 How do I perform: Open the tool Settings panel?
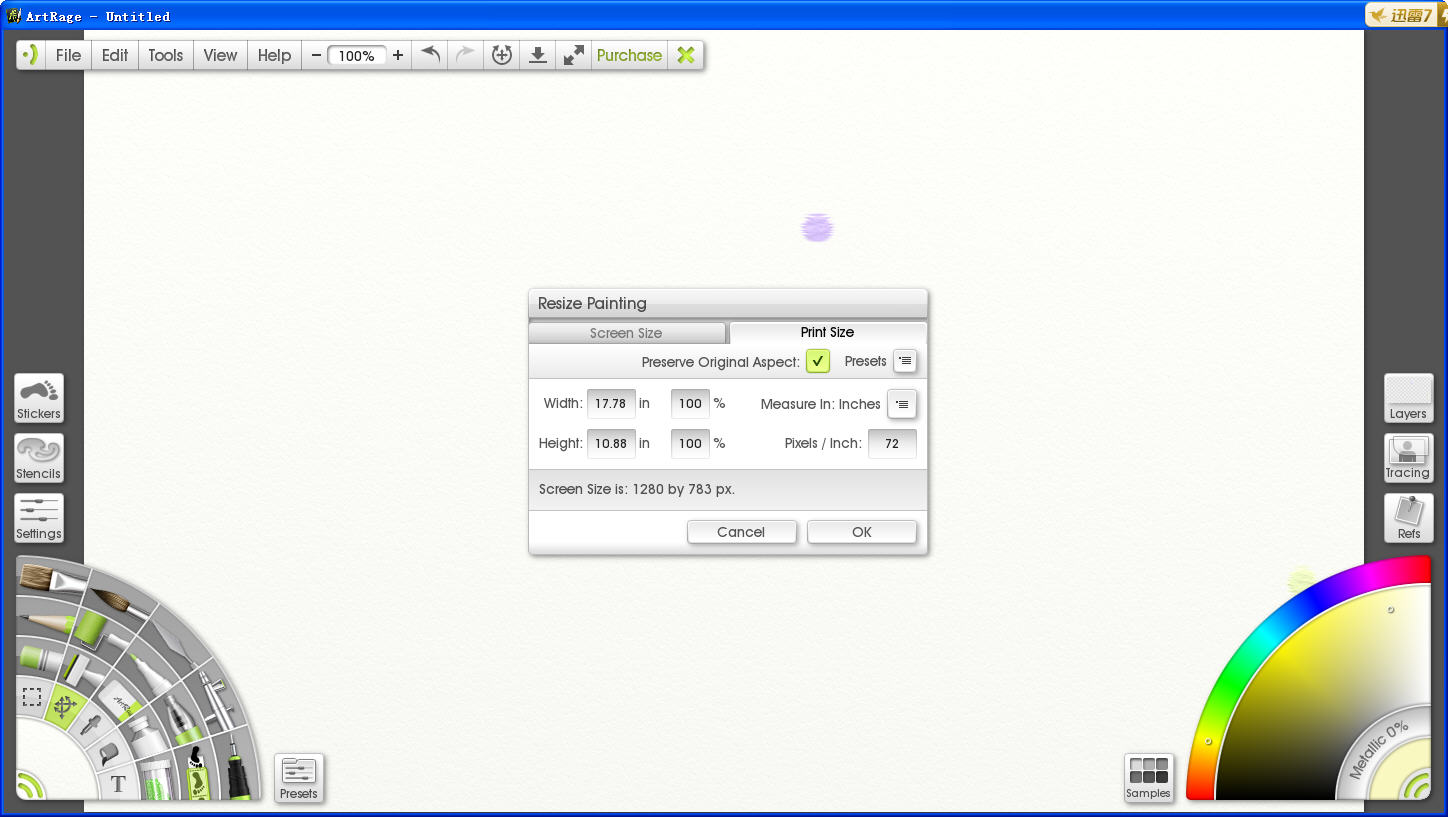tap(39, 518)
